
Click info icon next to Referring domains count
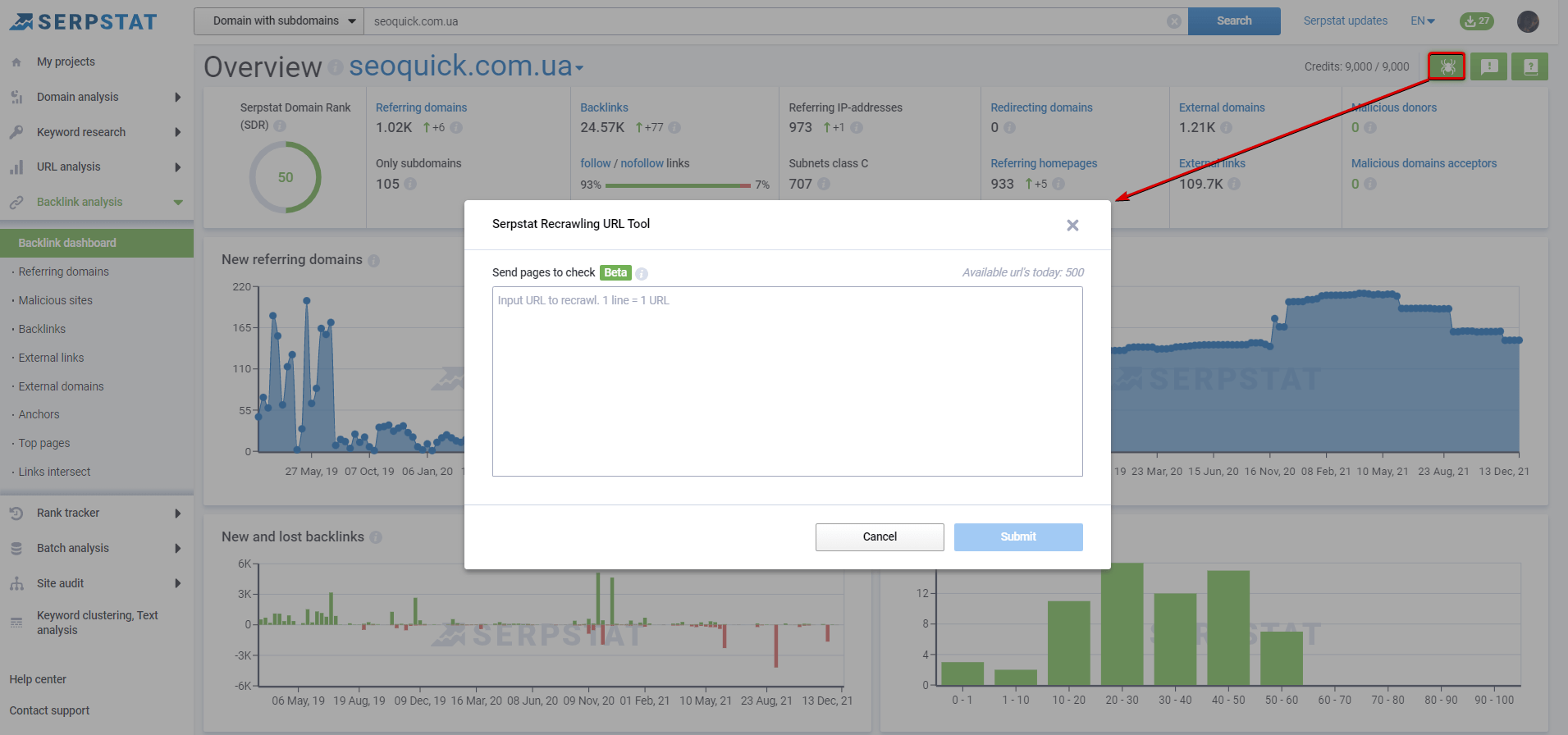[x=456, y=128]
